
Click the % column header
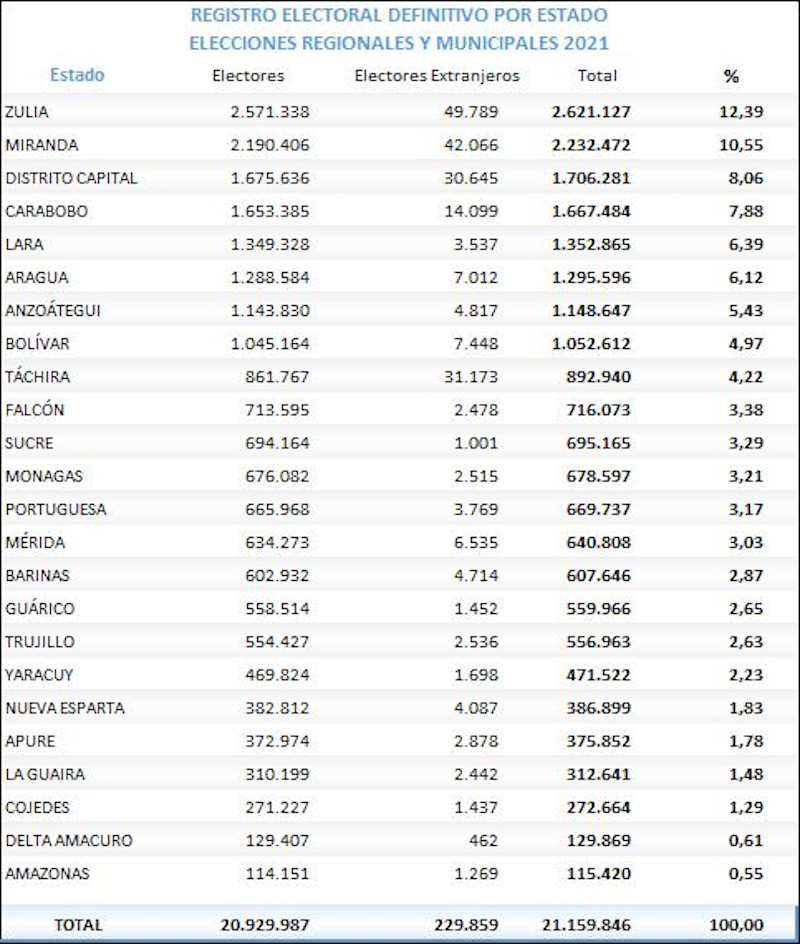pyautogui.click(x=731, y=76)
